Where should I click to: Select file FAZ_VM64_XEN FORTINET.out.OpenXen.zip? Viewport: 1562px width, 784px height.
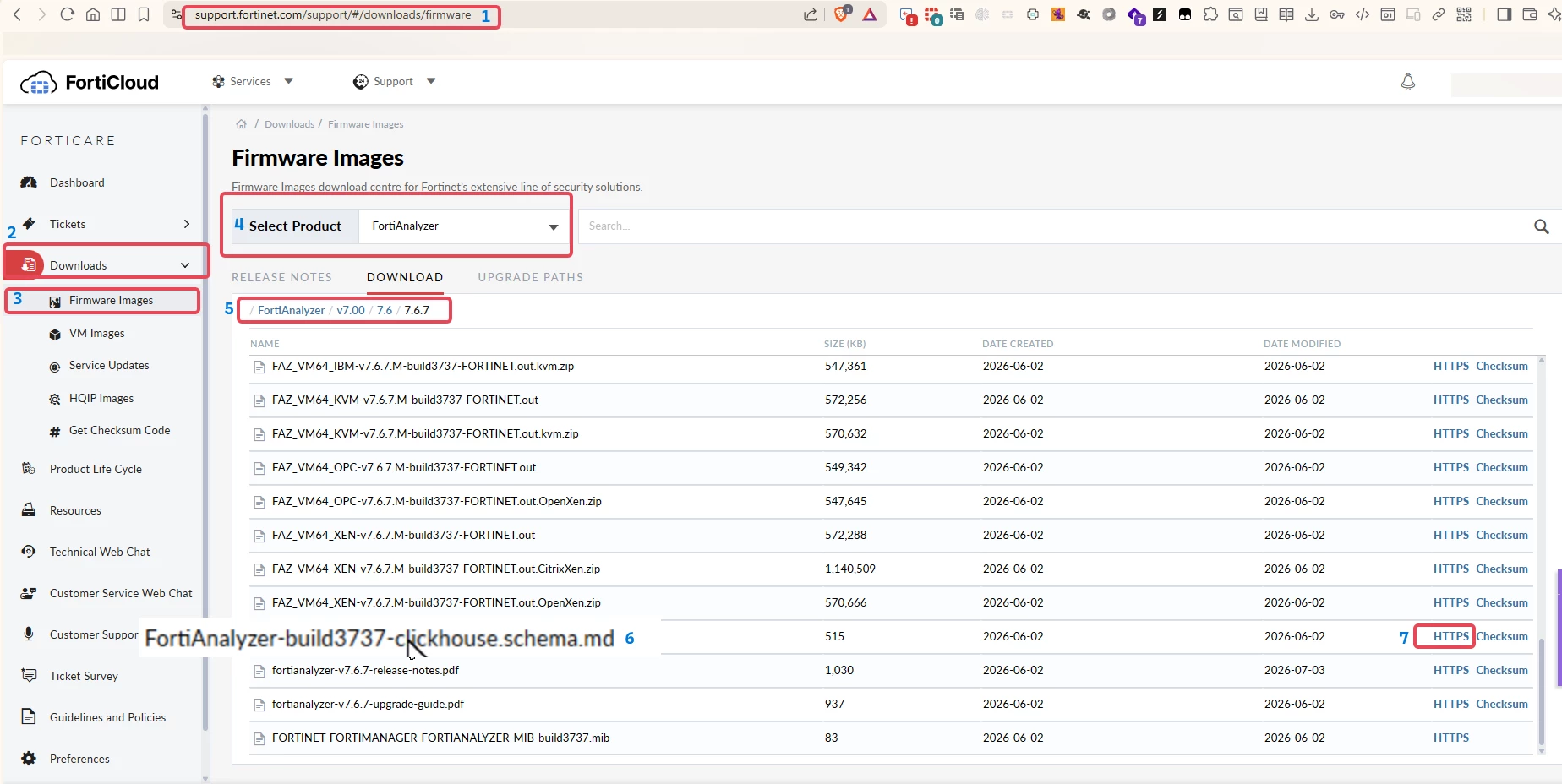point(436,602)
